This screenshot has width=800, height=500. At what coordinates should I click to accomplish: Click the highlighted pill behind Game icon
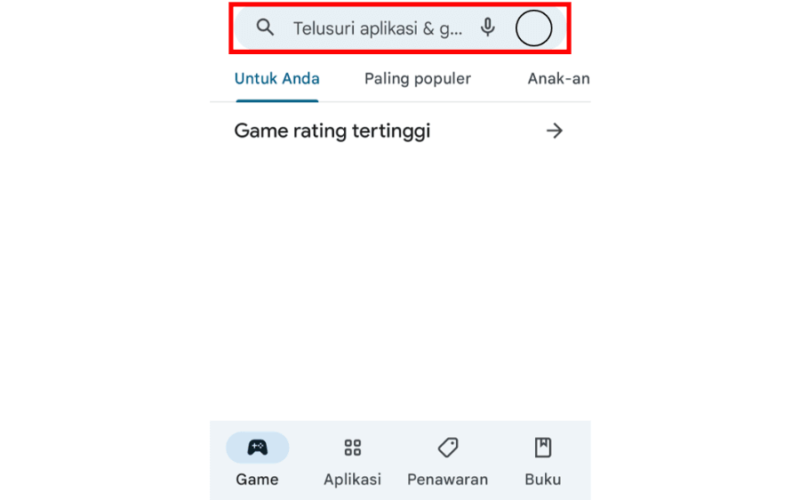(x=258, y=447)
